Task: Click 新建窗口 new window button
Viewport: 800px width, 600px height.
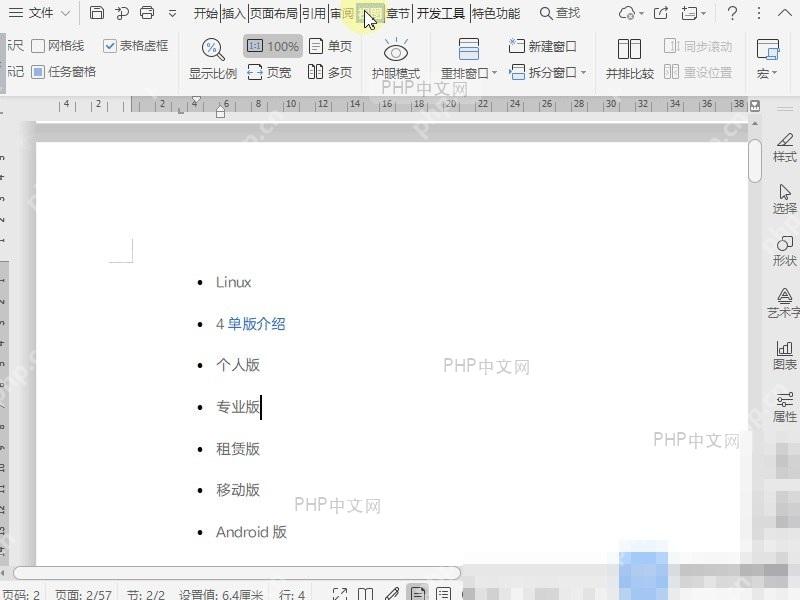Action: tap(543, 46)
